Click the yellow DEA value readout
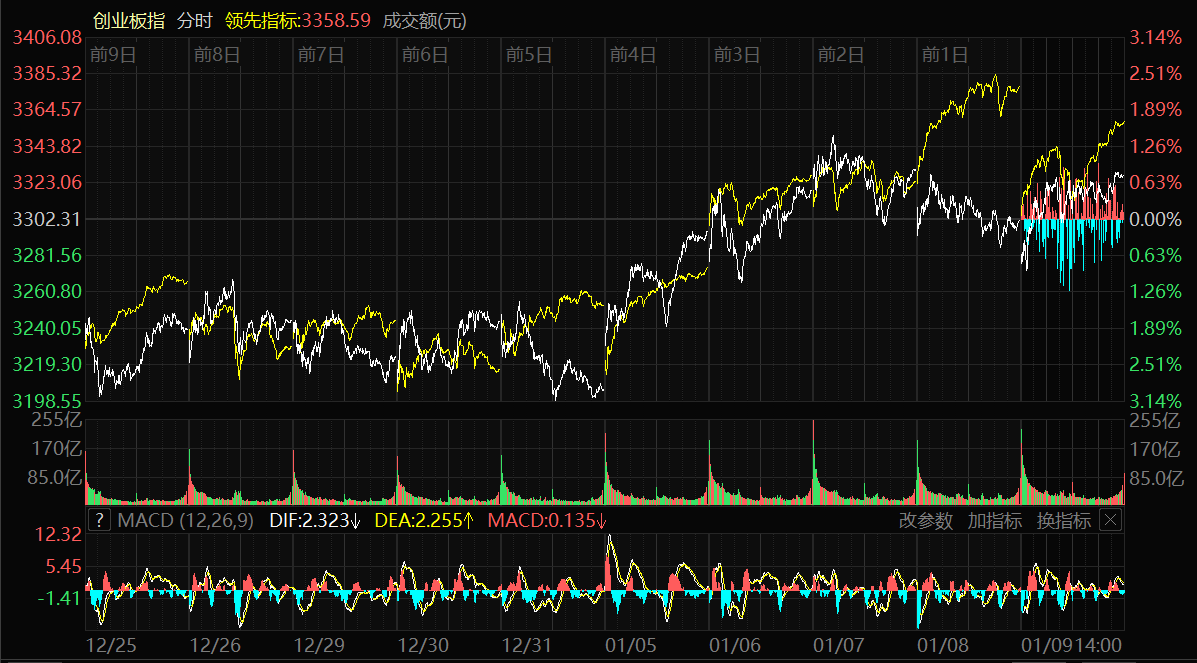1197x663 pixels. (424, 520)
